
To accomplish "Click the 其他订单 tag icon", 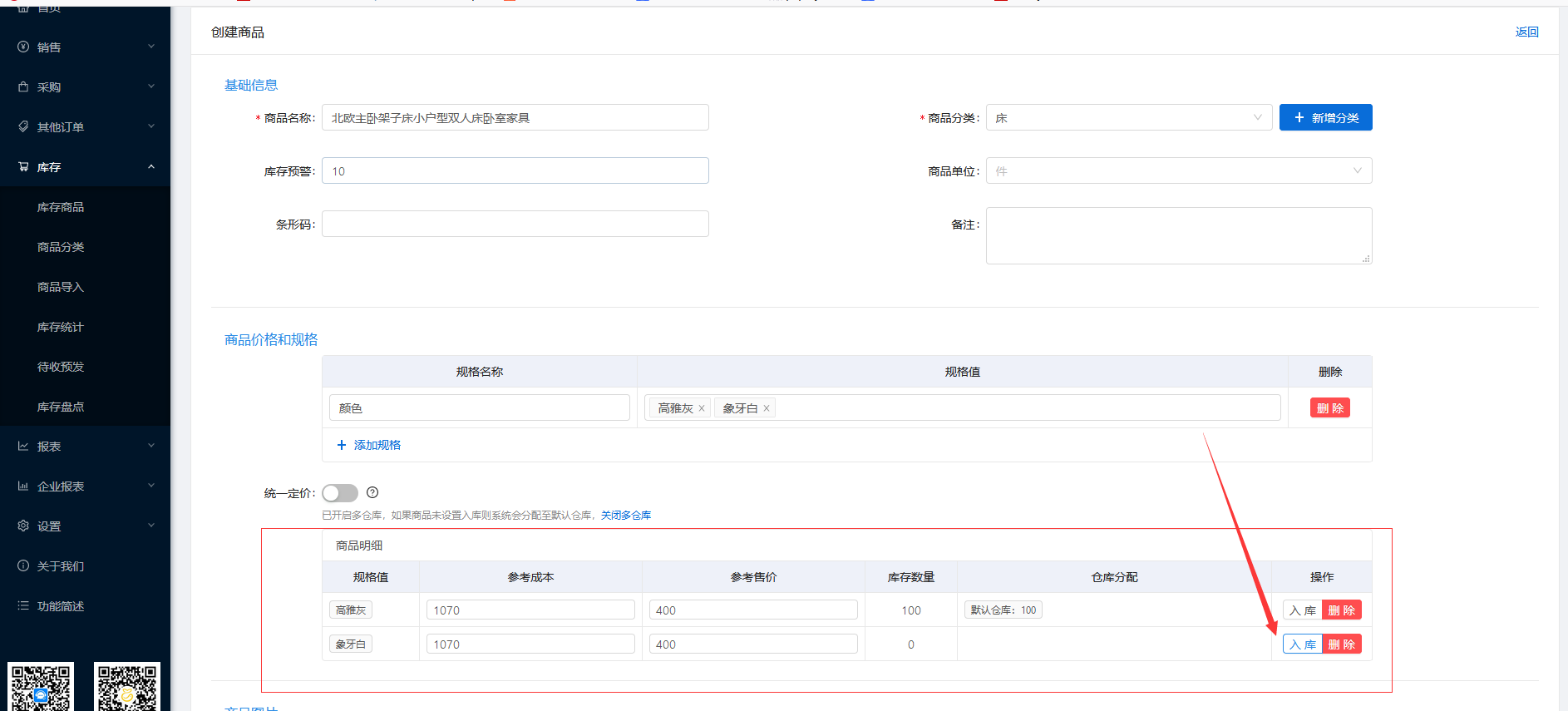I will click(23, 127).
